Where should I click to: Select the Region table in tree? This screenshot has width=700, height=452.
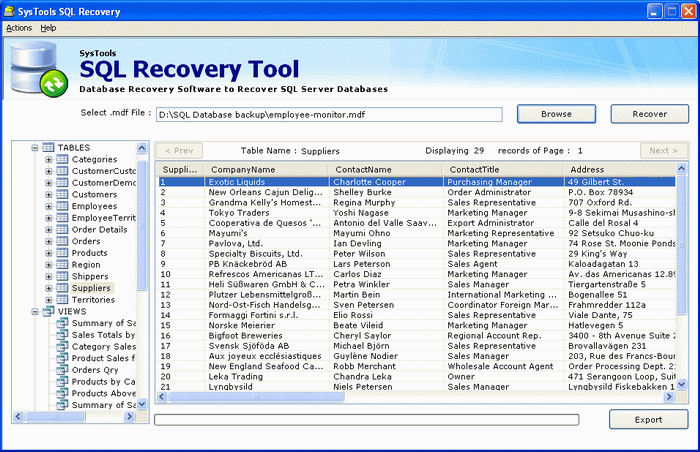[86, 265]
